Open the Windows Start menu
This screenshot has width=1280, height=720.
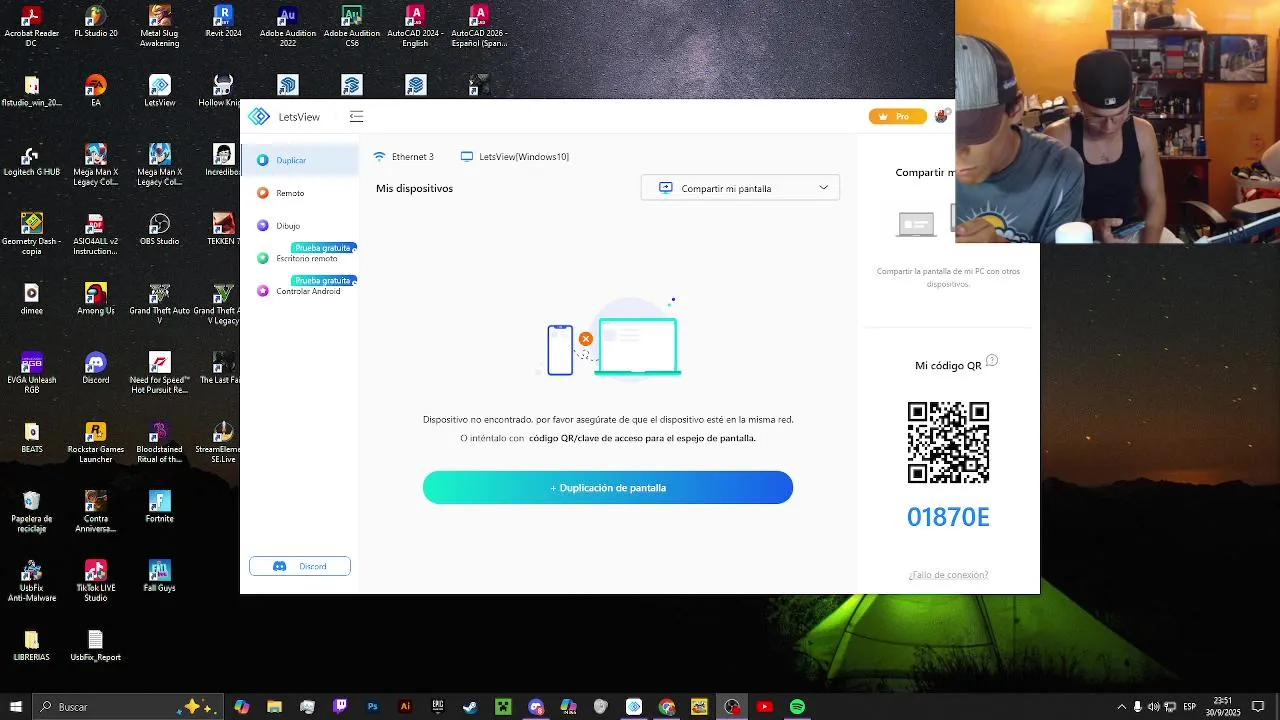click(x=16, y=706)
